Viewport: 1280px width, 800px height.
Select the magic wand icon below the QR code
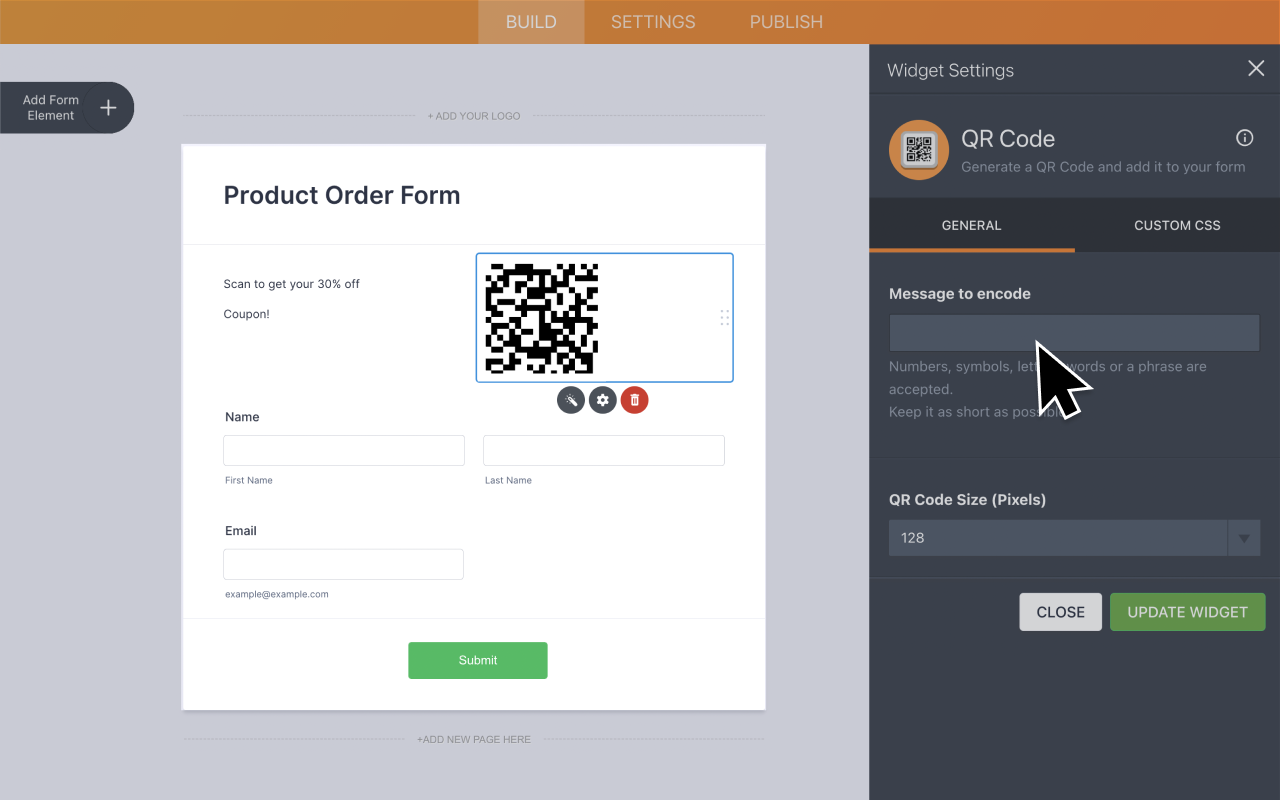click(x=570, y=399)
